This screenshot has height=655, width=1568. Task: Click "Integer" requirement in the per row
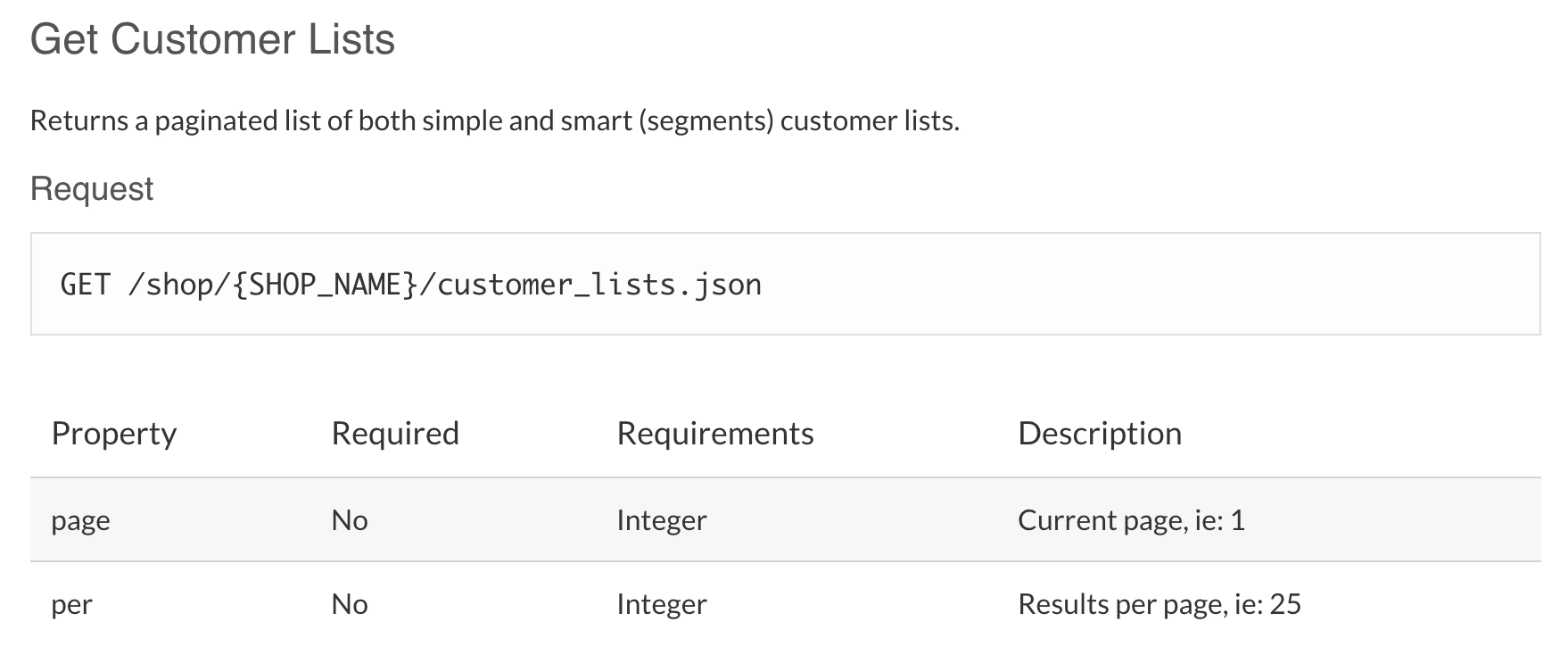pyautogui.click(x=662, y=605)
